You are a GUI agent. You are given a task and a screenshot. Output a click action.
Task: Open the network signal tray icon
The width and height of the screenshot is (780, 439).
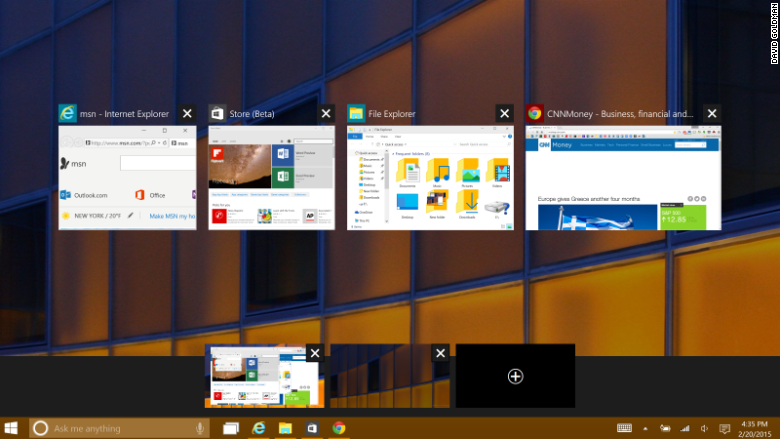click(x=685, y=428)
